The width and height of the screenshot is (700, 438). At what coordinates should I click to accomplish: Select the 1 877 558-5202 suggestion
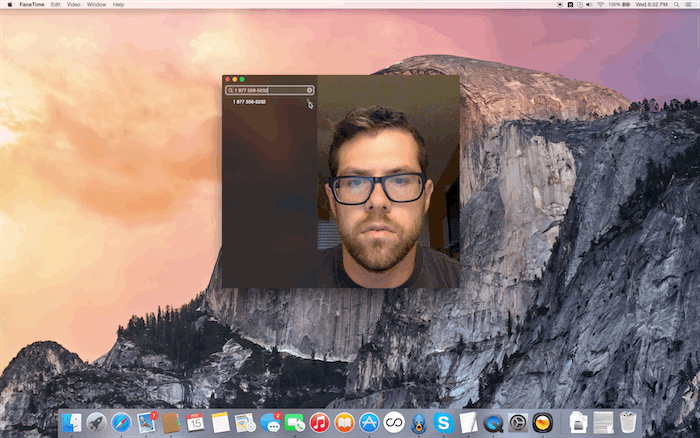250,102
